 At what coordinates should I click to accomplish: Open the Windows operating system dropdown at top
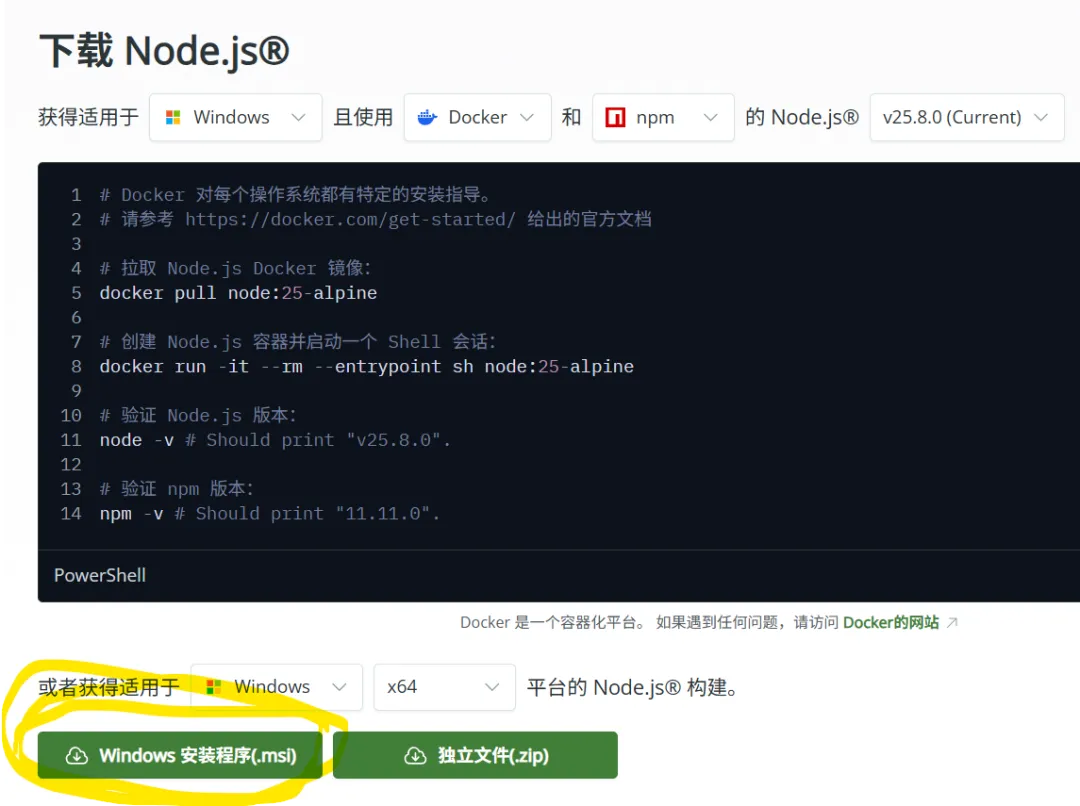(x=236, y=118)
